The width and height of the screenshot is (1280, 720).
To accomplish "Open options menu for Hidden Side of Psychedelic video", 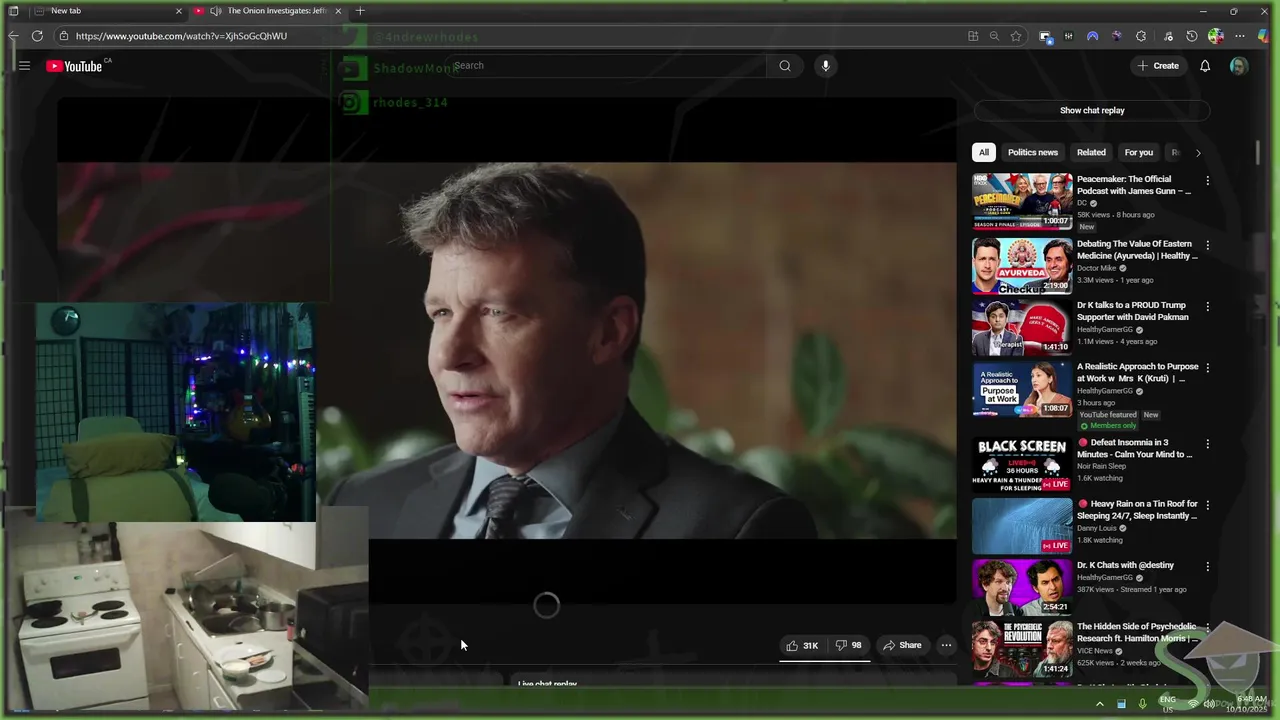I will 1207,627.
